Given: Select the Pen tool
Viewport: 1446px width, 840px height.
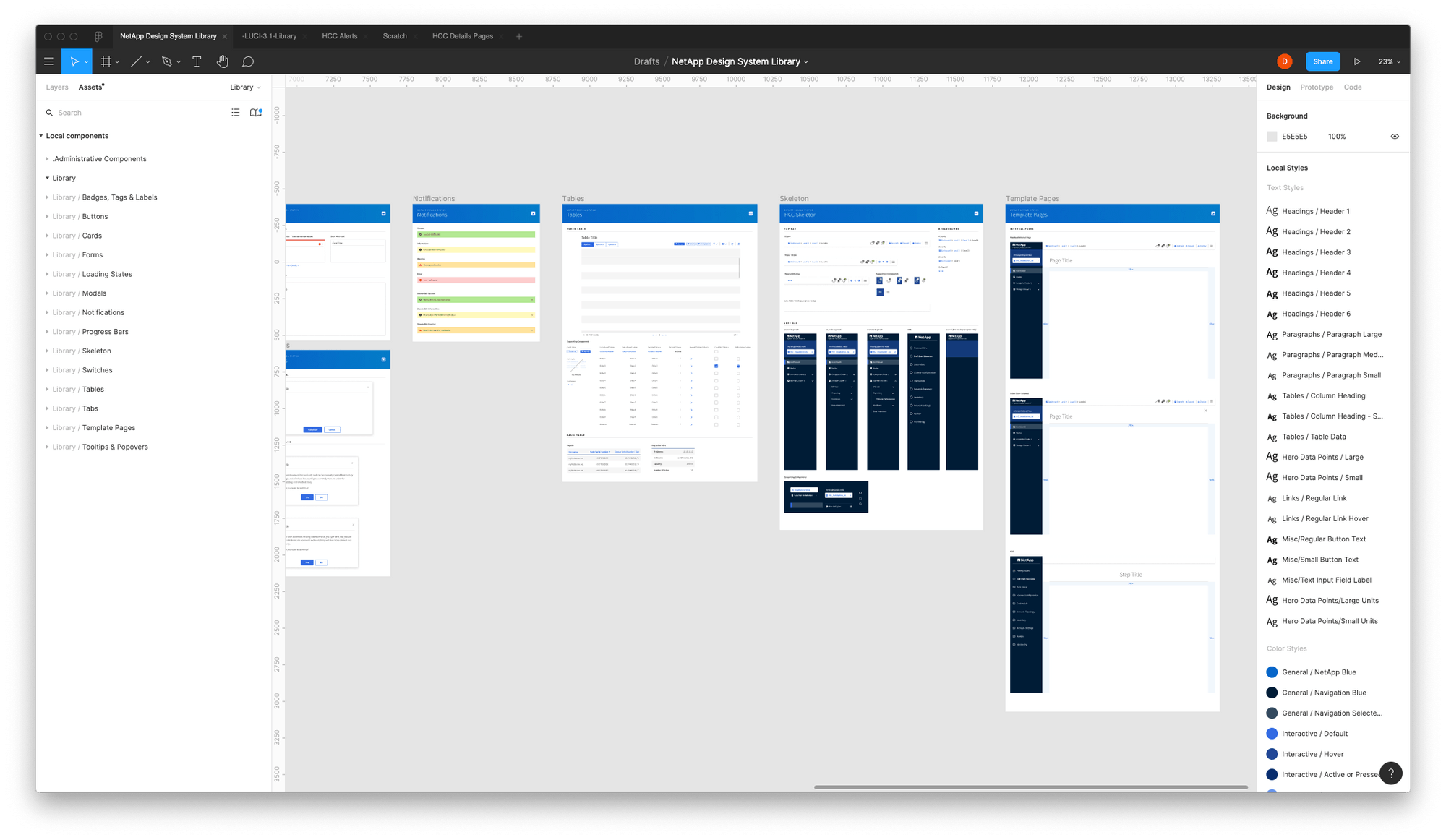Looking at the screenshot, I should click(x=167, y=61).
